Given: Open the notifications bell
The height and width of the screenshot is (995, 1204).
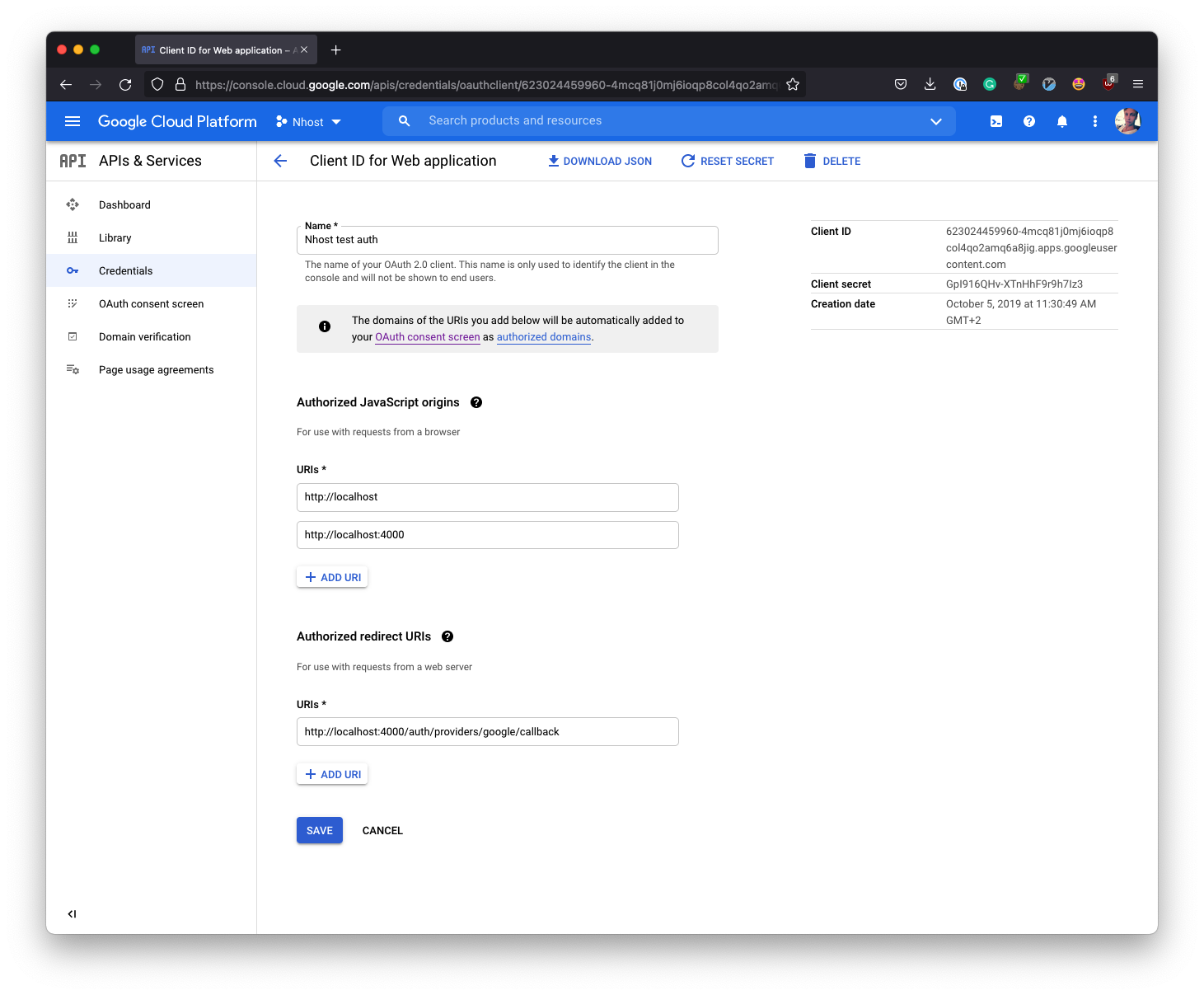Looking at the screenshot, I should (x=1062, y=121).
